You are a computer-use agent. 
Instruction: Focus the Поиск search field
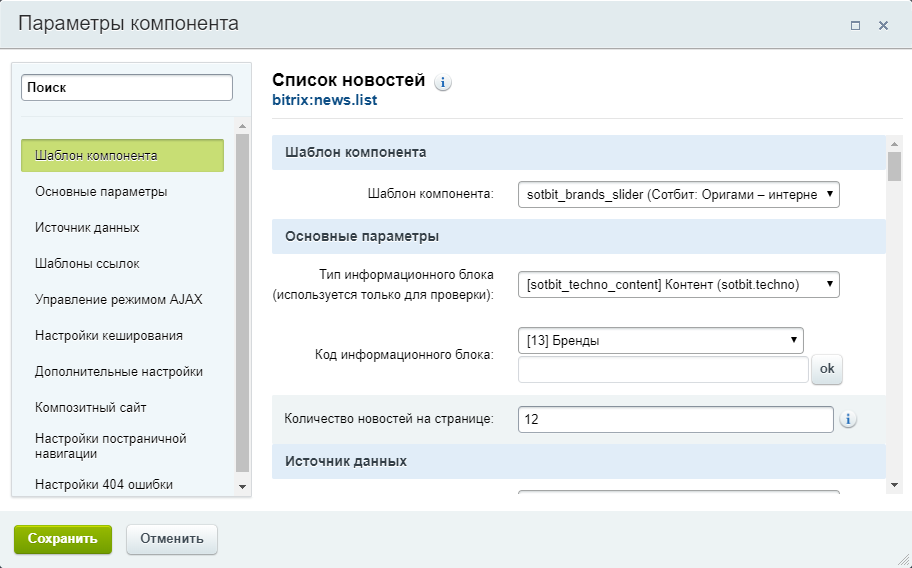[127, 88]
